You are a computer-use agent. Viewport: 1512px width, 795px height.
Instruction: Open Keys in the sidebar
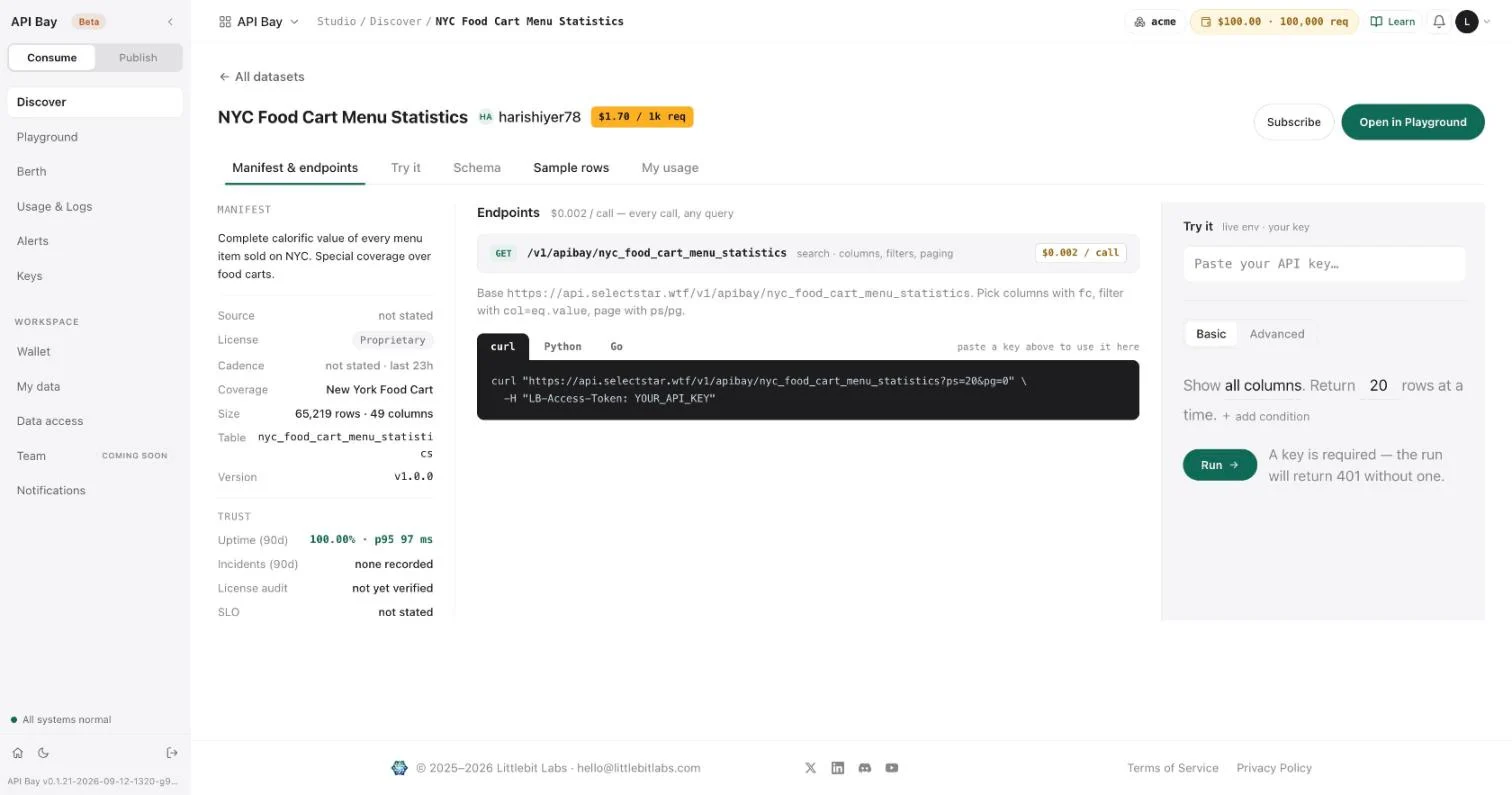pyautogui.click(x=95, y=276)
